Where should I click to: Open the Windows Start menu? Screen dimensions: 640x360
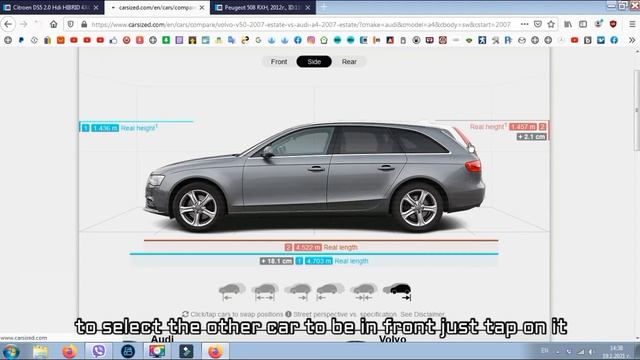pyautogui.click(x=11, y=351)
